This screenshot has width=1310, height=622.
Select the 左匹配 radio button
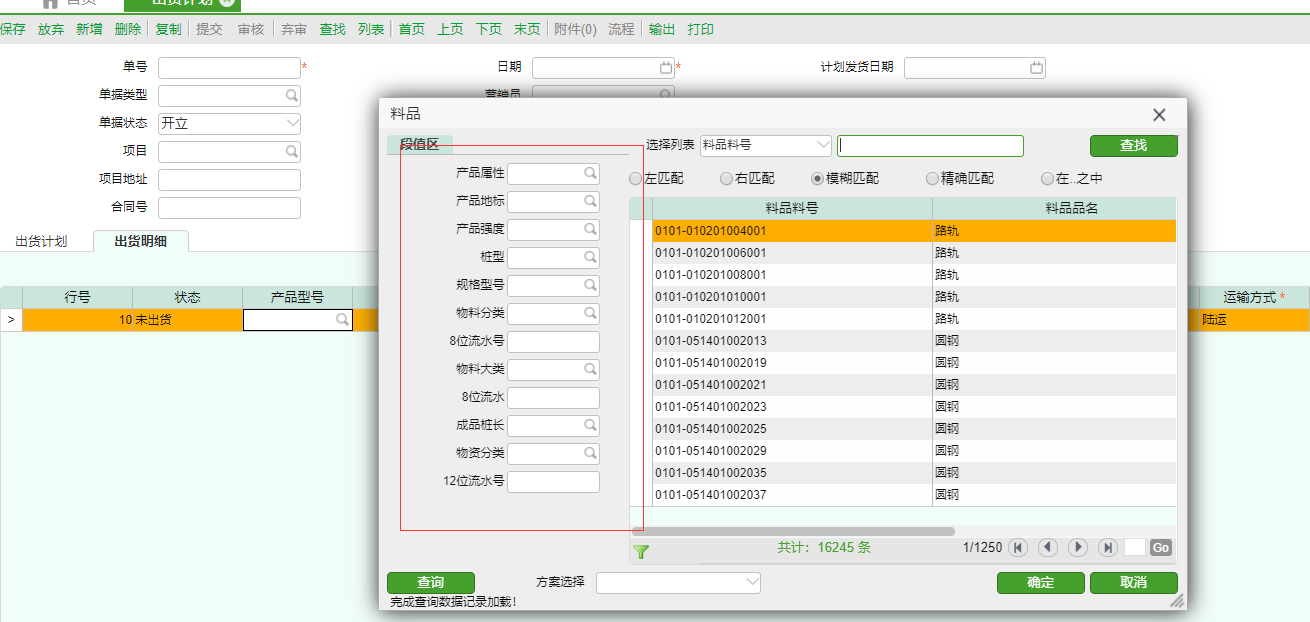[636, 178]
